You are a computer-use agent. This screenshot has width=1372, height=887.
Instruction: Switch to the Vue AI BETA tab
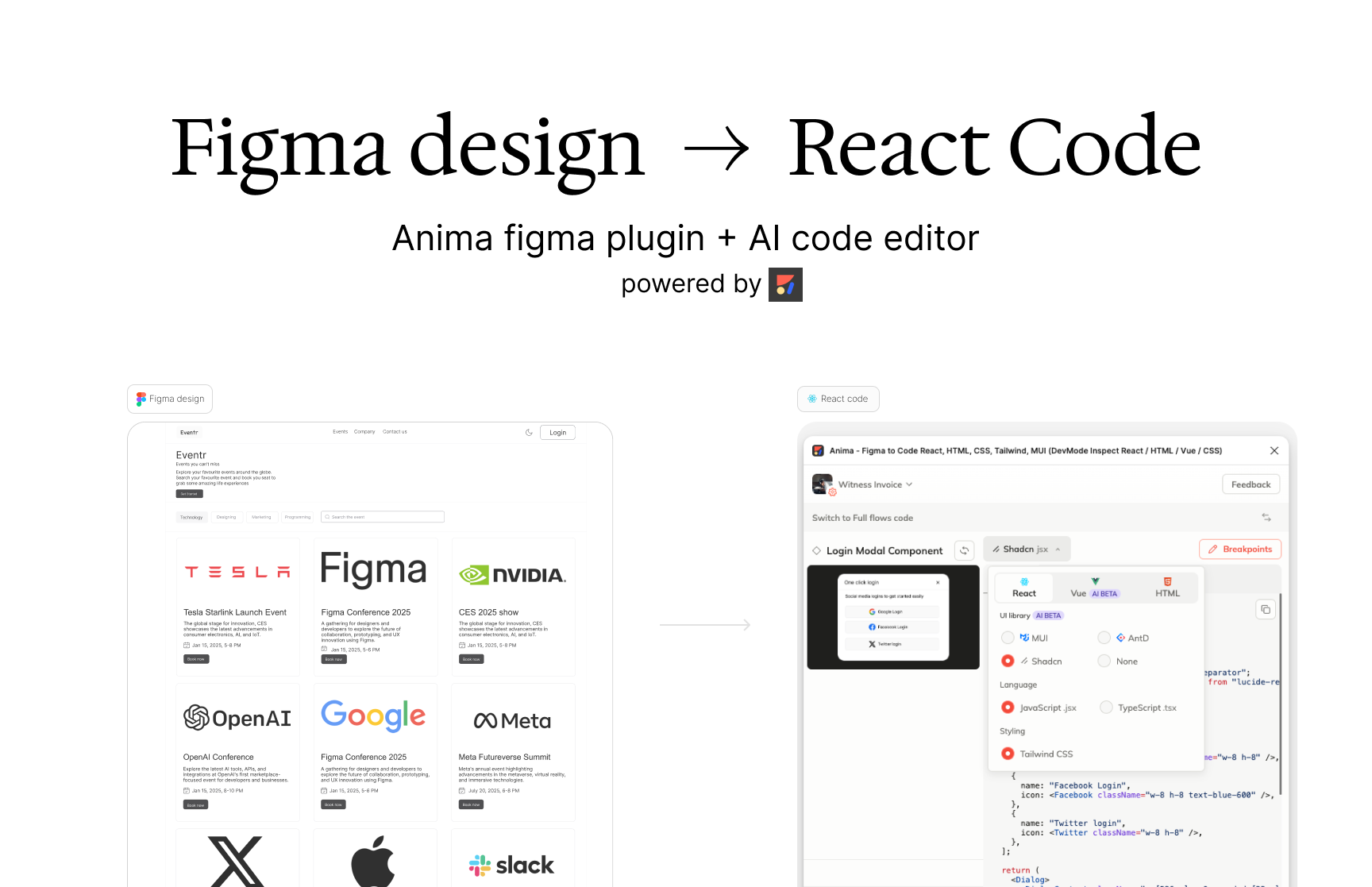[x=1095, y=588]
